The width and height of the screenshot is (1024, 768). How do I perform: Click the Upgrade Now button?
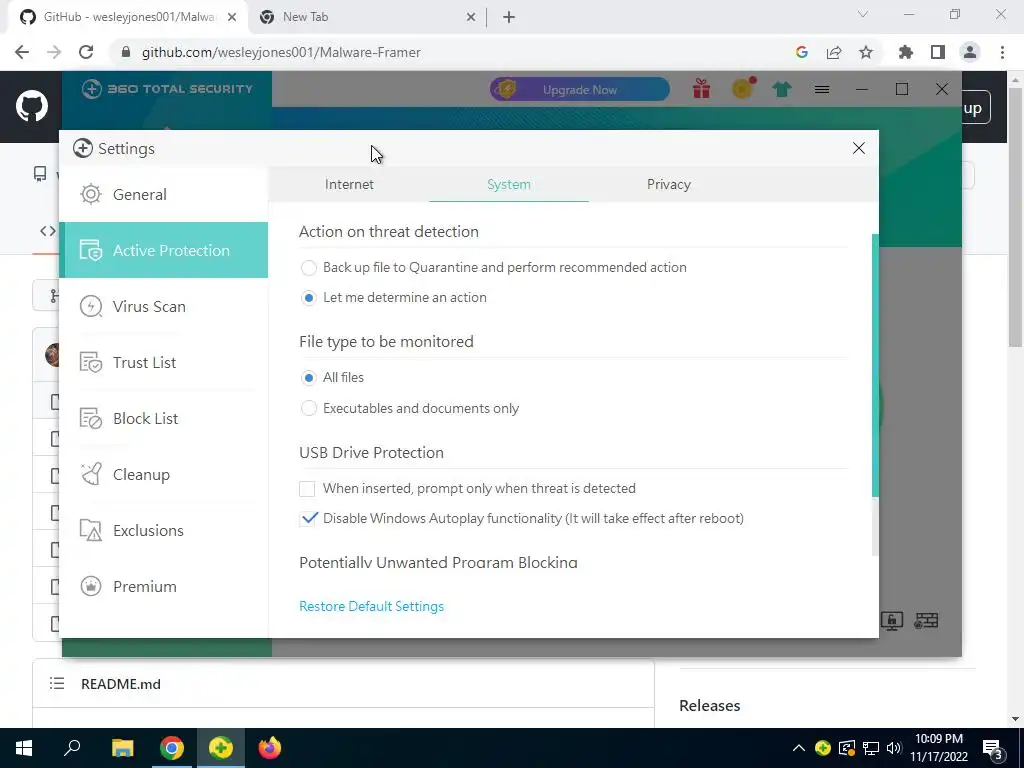580,89
